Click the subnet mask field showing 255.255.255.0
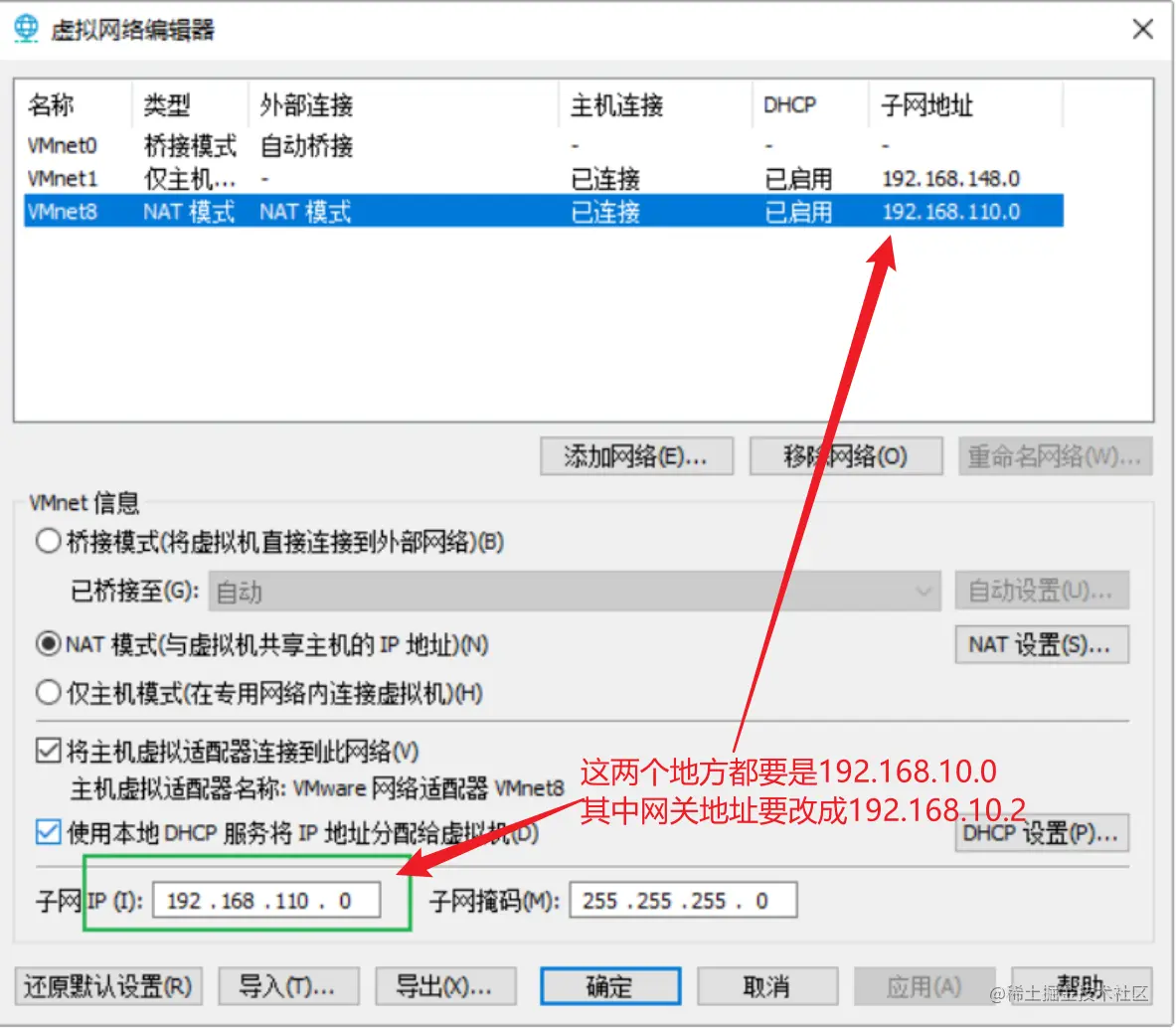 [x=682, y=899]
